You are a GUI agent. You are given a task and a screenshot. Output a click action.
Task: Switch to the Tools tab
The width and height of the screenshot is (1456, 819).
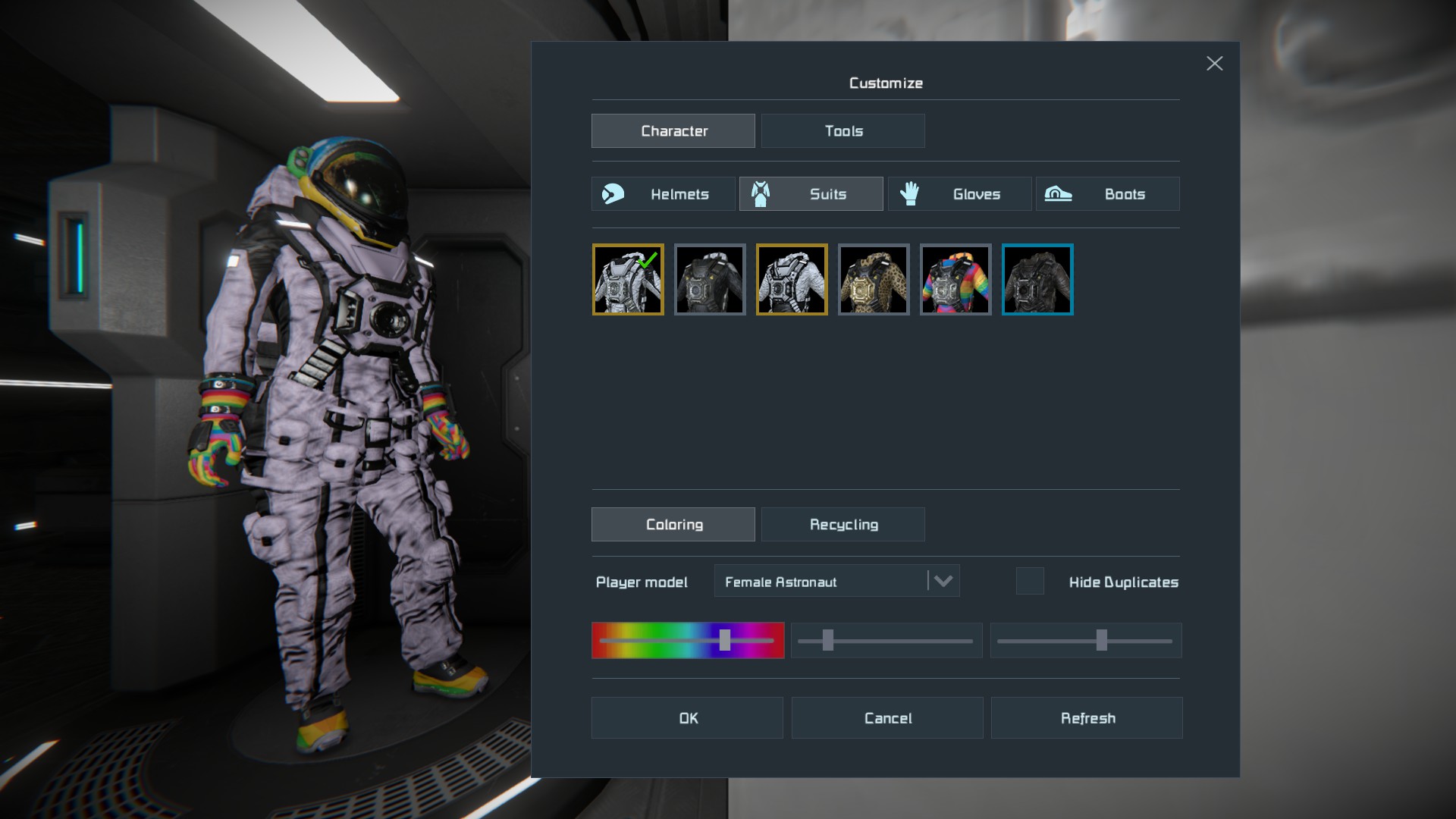coord(843,131)
